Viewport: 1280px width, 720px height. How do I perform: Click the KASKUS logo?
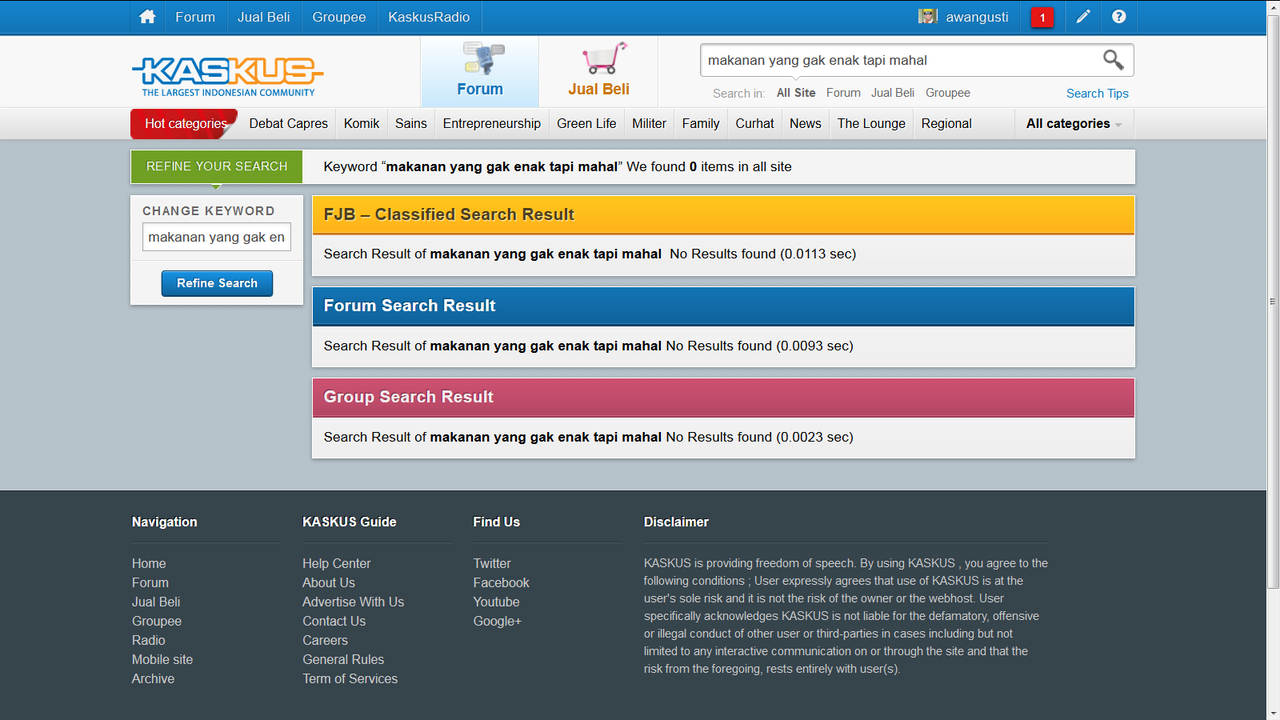pos(228,76)
